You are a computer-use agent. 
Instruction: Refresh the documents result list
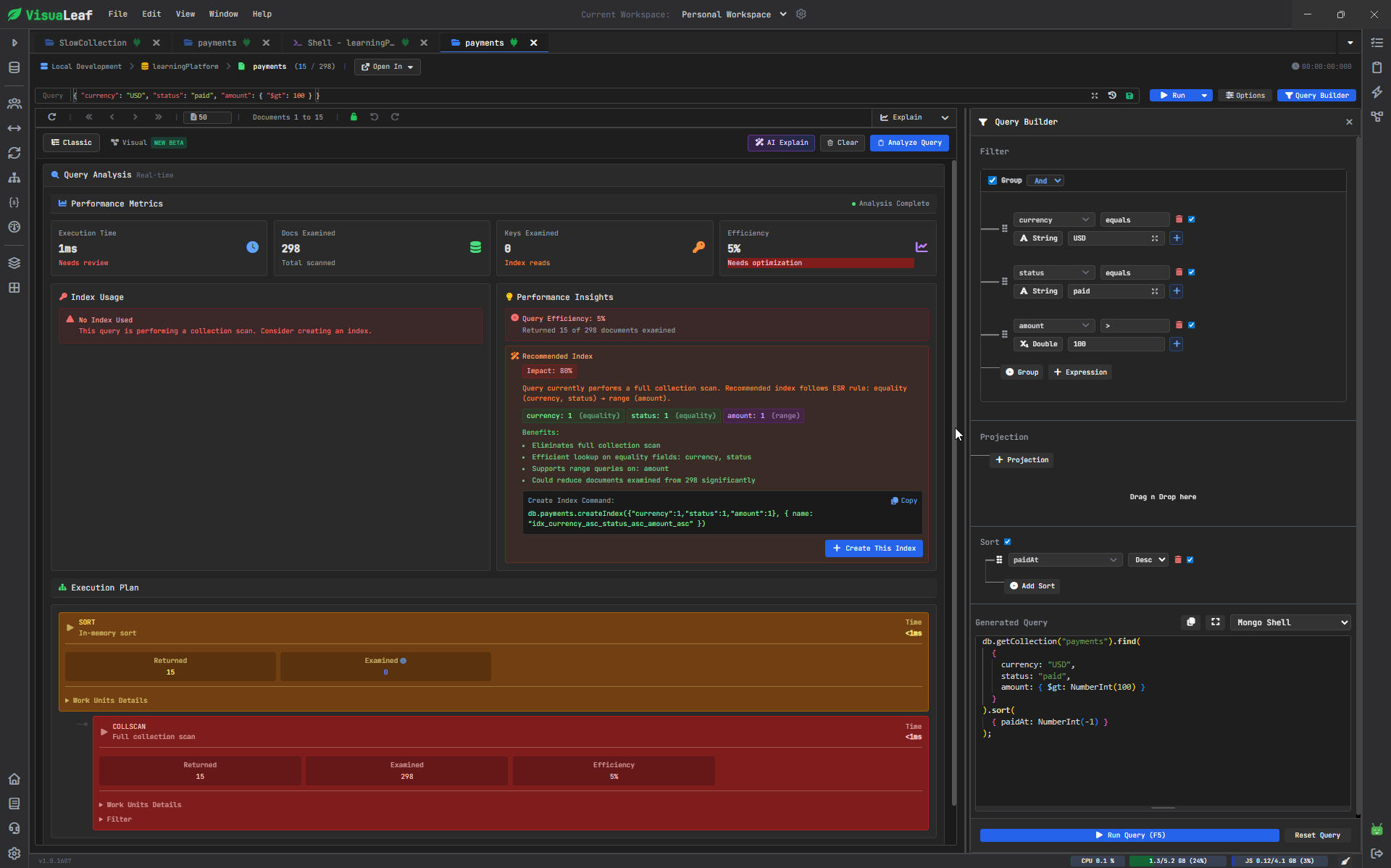[x=52, y=117]
